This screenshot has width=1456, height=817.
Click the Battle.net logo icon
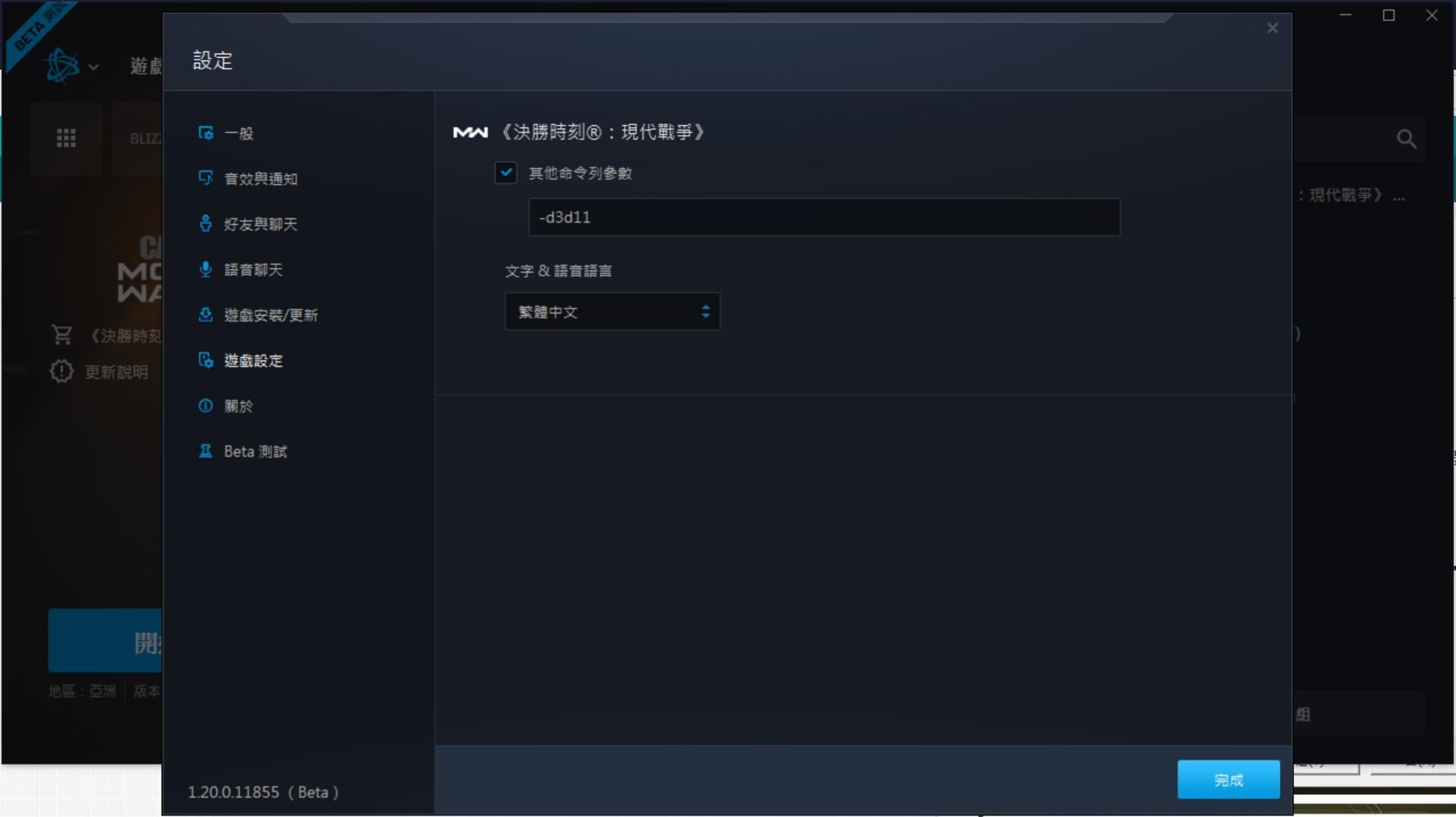click(x=61, y=66)
